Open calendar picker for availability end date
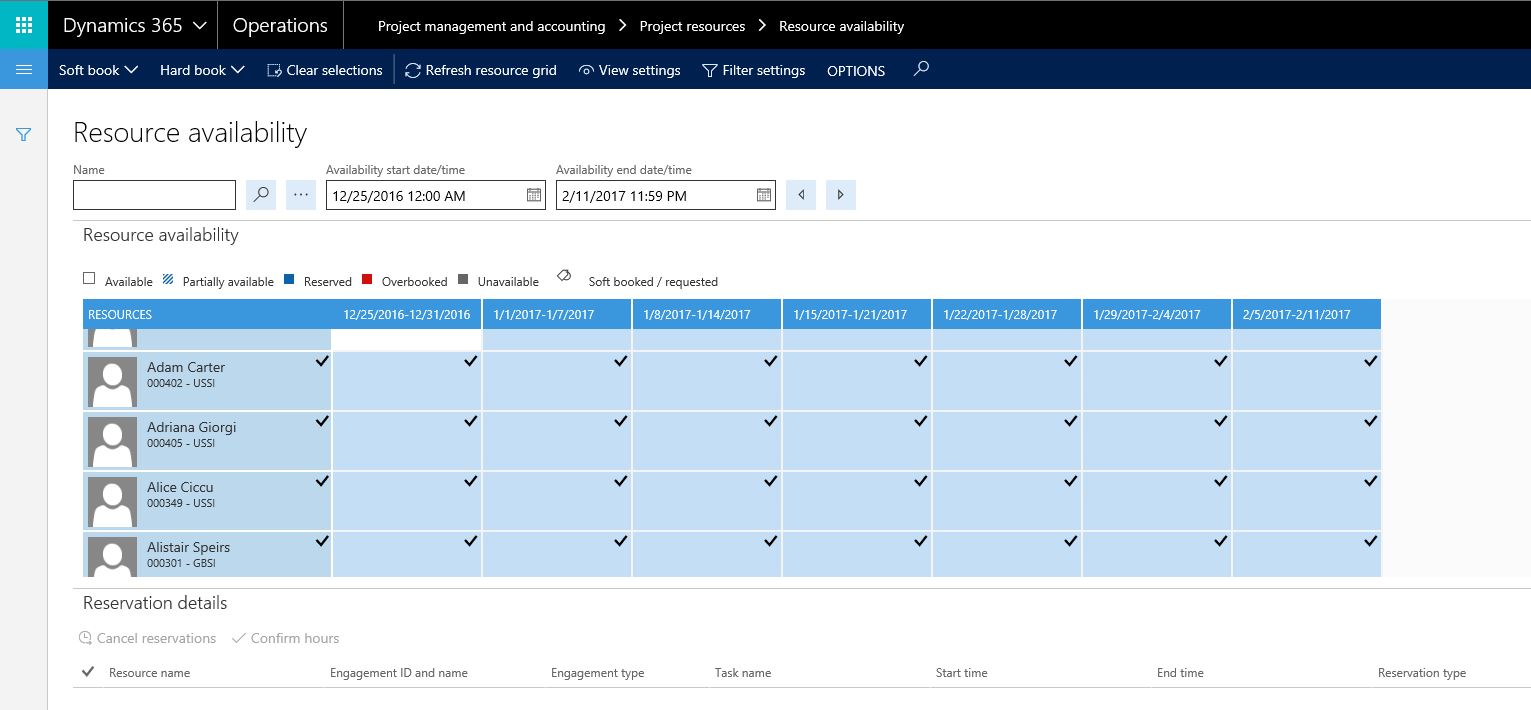Screen dimensions: 1531x710 click(764, 195)
